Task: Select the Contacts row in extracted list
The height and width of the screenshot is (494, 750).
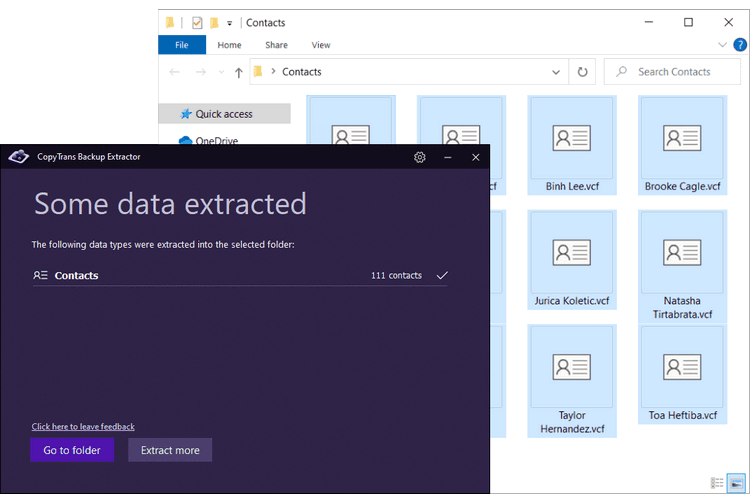Action: 240,275
